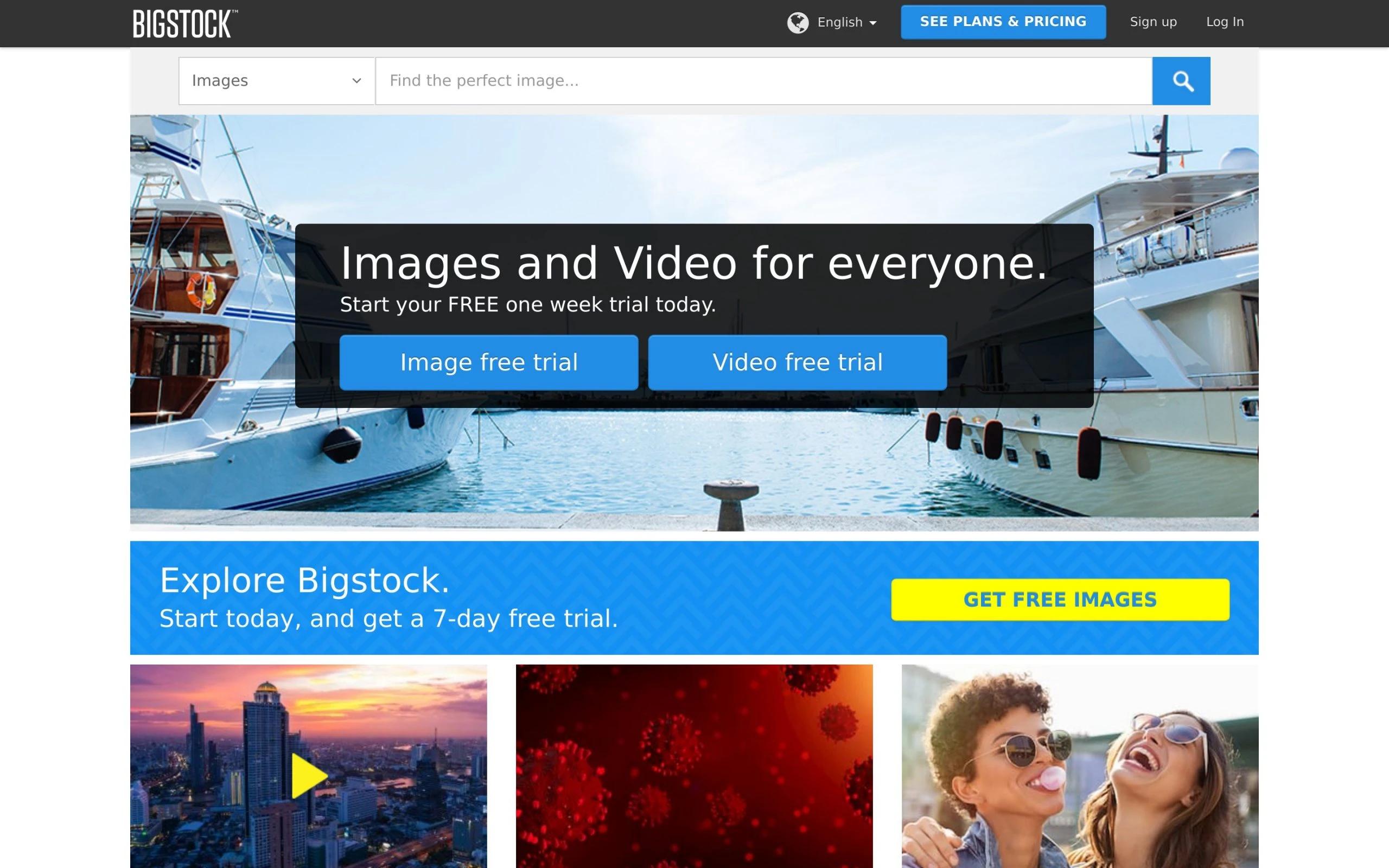Click the Bigstock logo

[x=184, y=23]
